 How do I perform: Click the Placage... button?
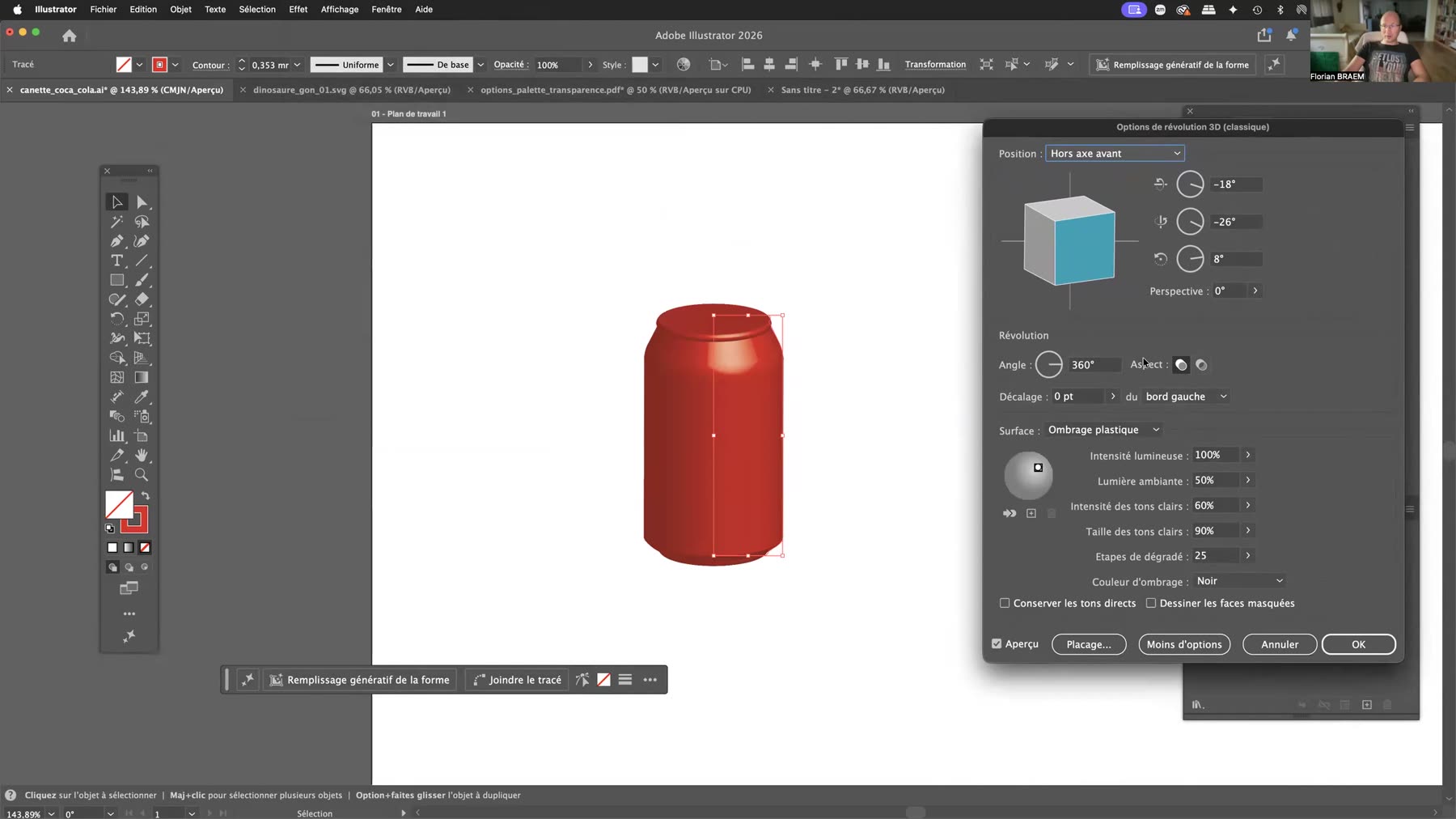[x=1089, y=644]
